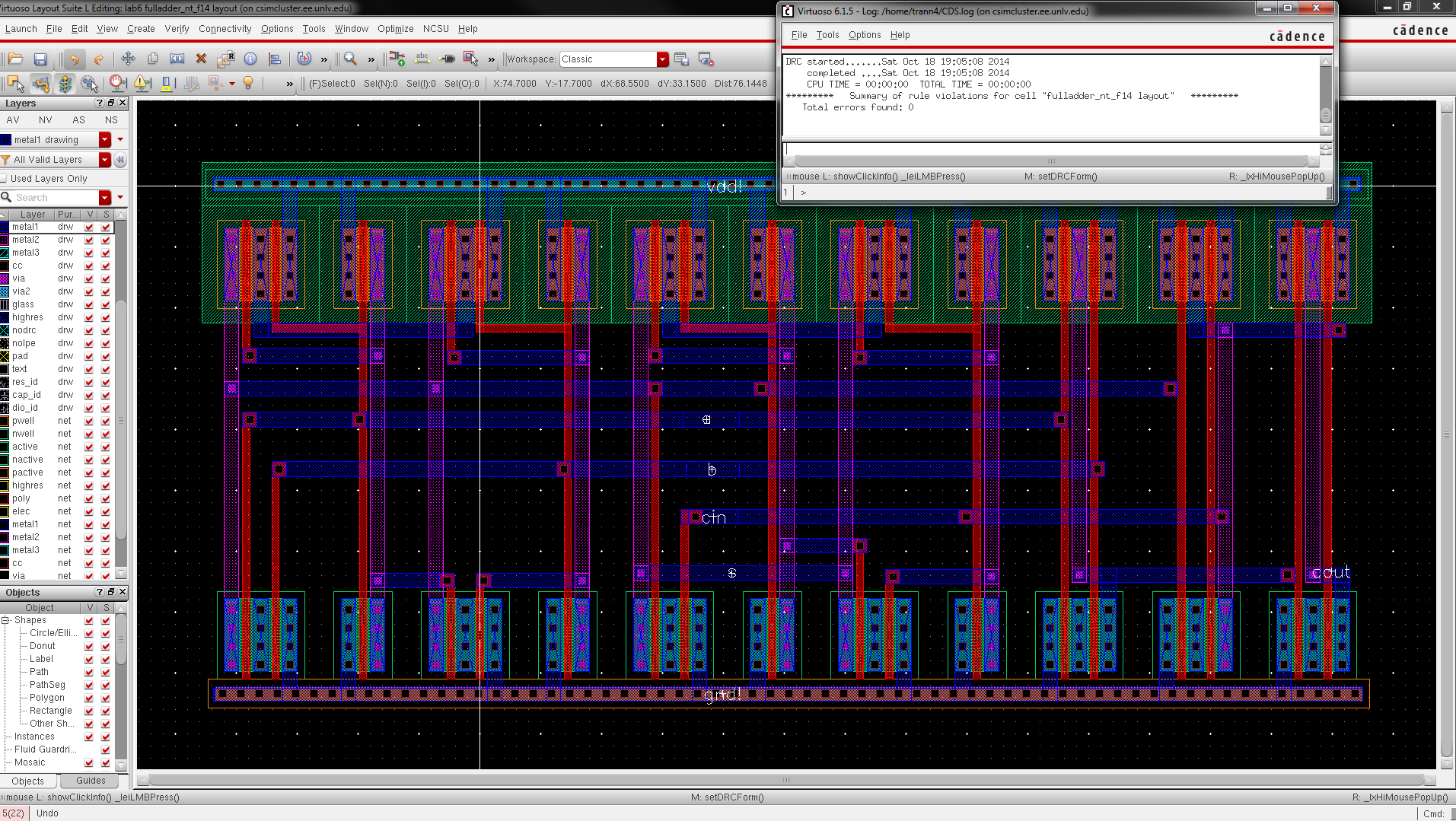Click the Create Pin icon

click(x=448, y=59)
